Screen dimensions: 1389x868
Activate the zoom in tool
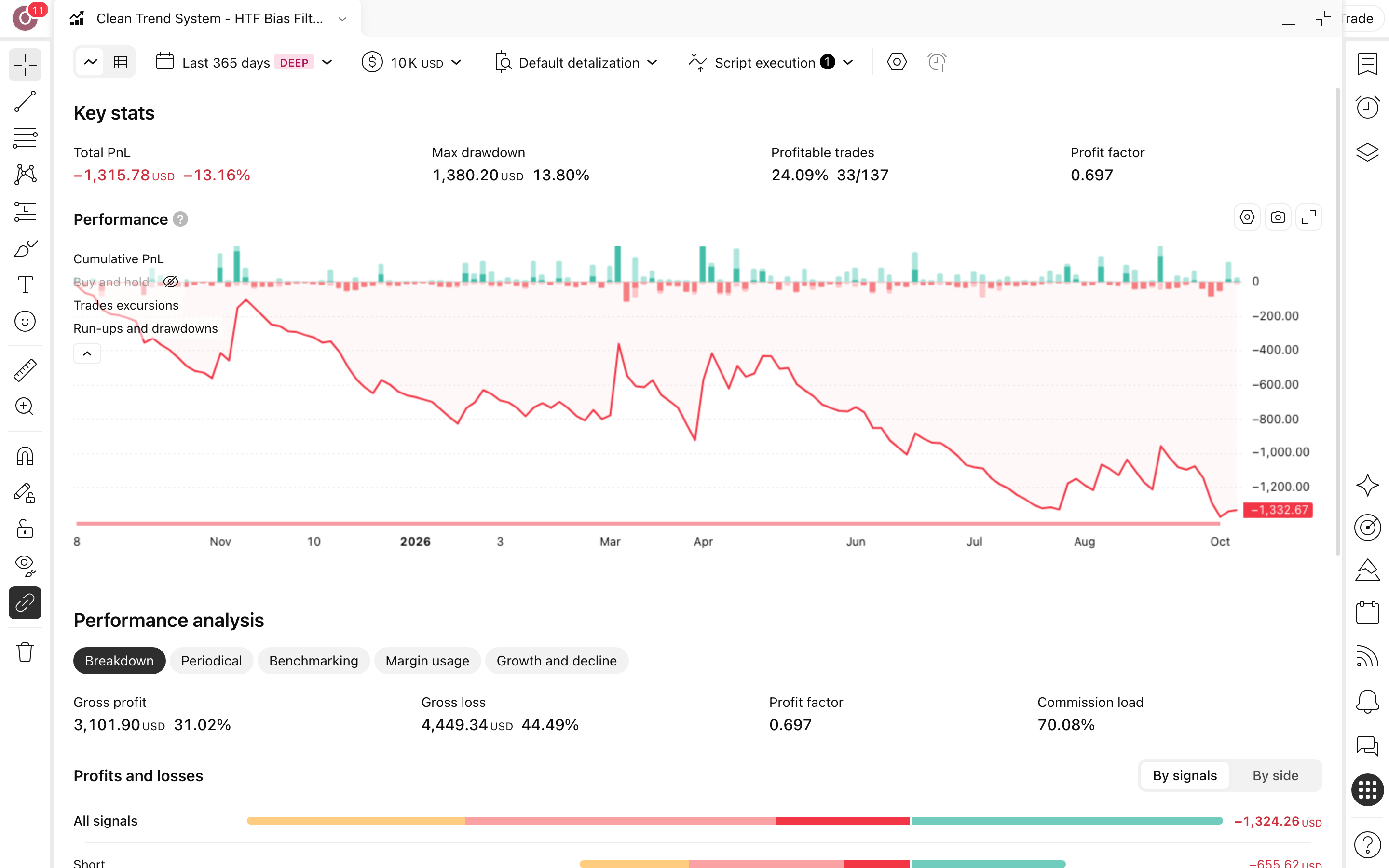tap(25, 407)
